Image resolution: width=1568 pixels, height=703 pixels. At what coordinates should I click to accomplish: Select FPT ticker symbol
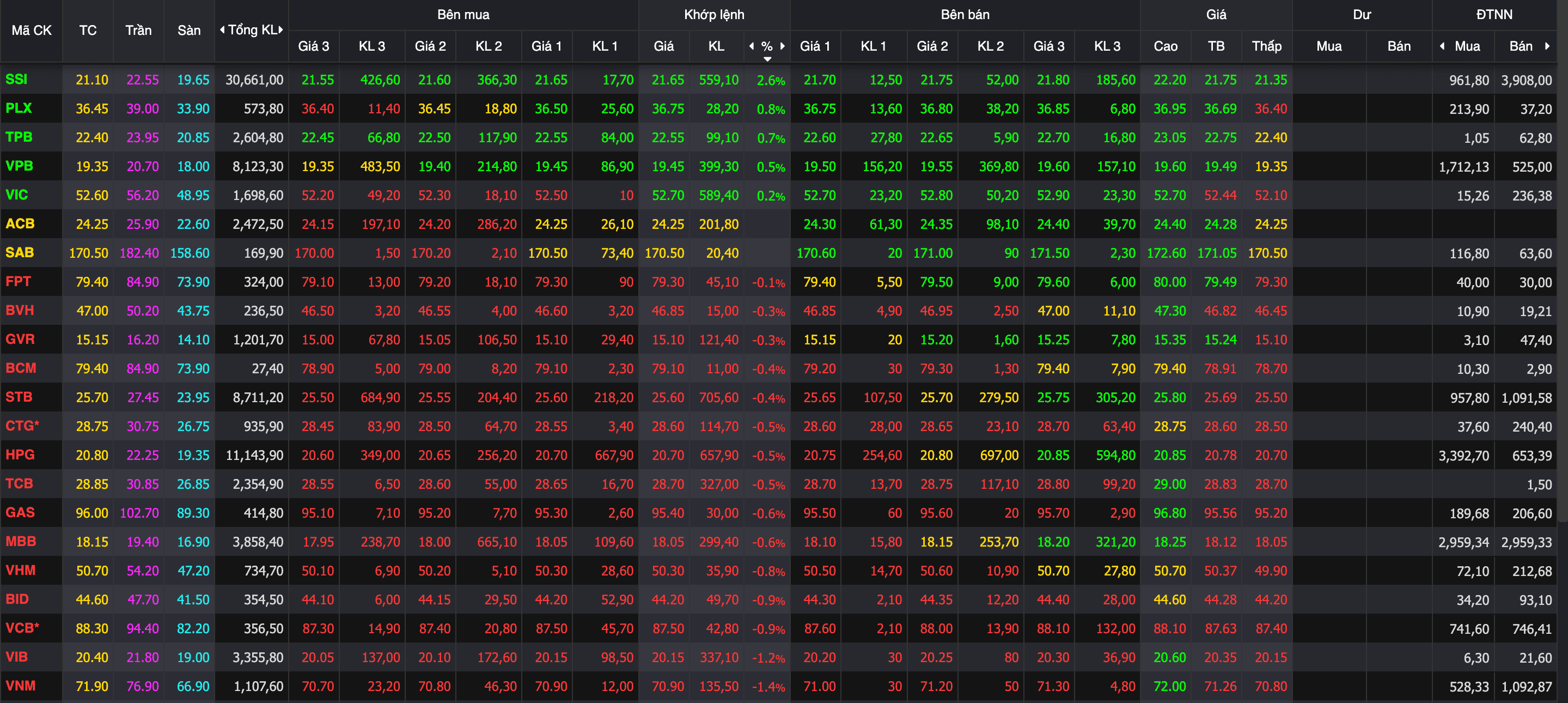(19, 281)
